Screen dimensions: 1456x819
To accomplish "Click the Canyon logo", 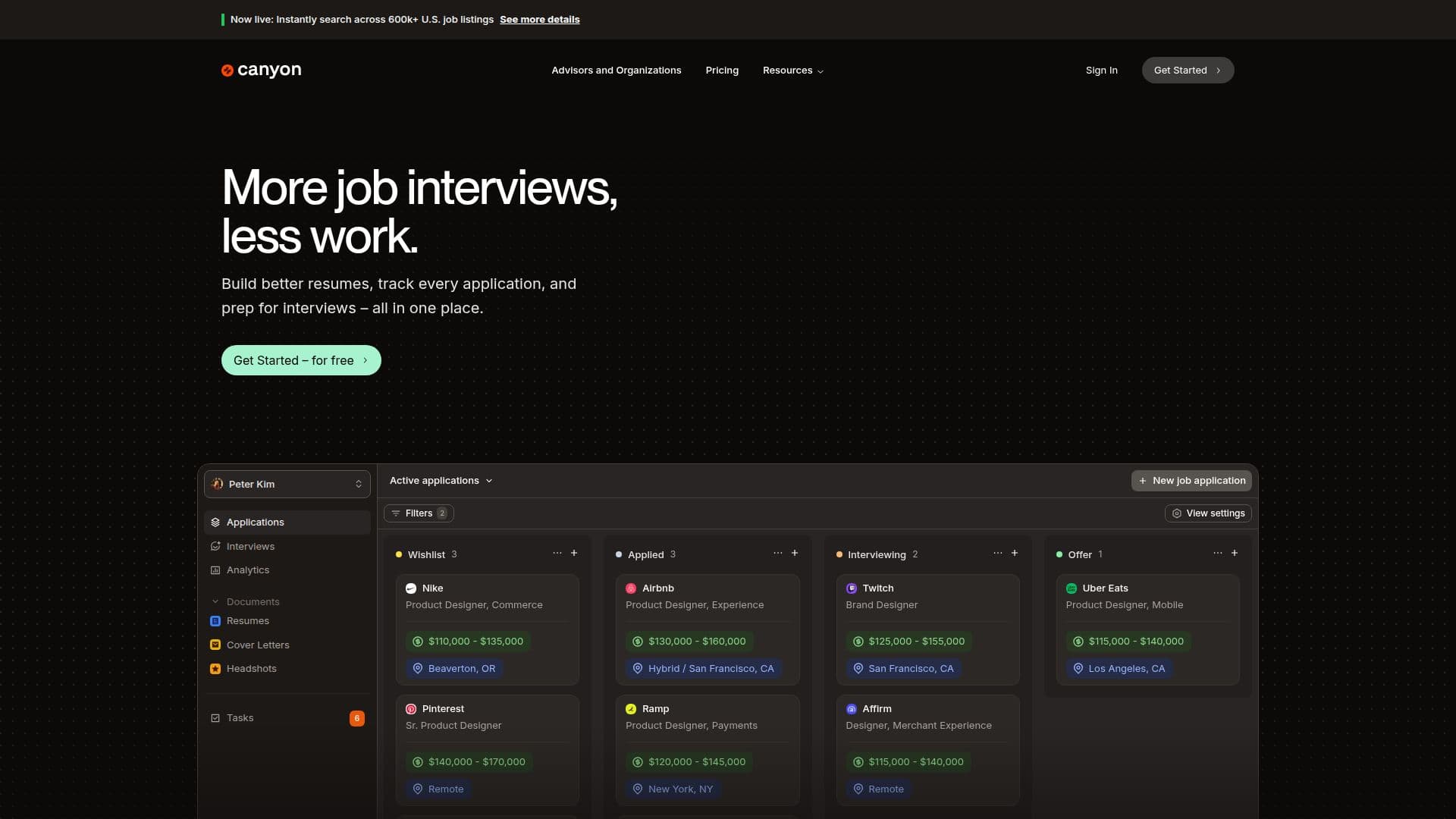I will point(261,70).
